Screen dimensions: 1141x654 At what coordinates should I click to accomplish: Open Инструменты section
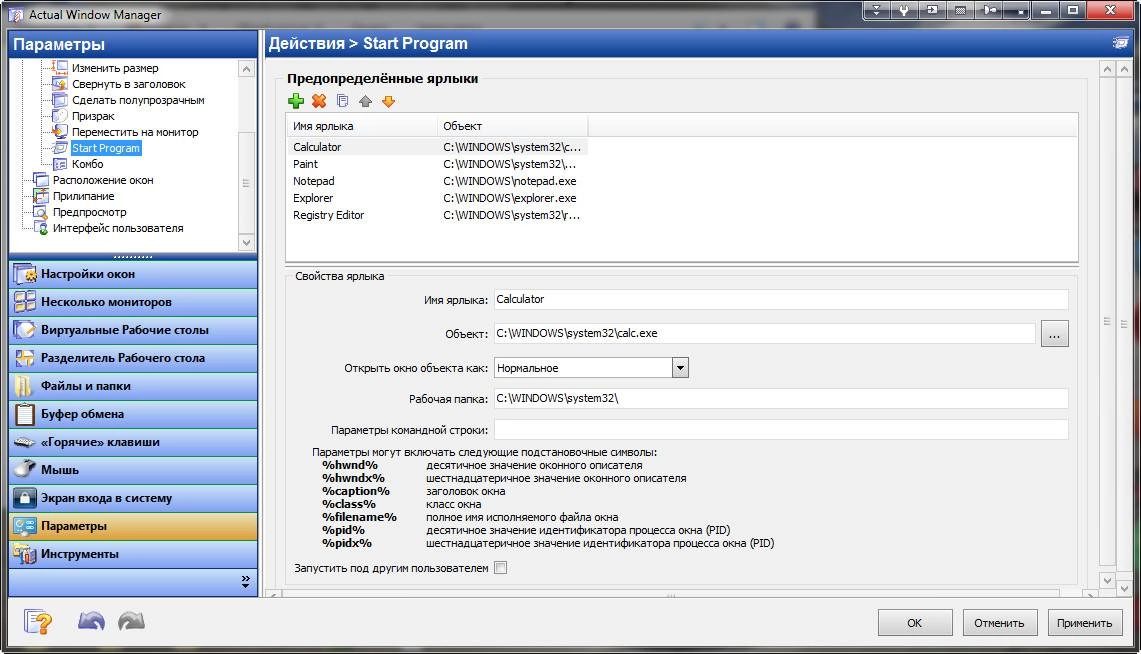(x=133, y=554)
